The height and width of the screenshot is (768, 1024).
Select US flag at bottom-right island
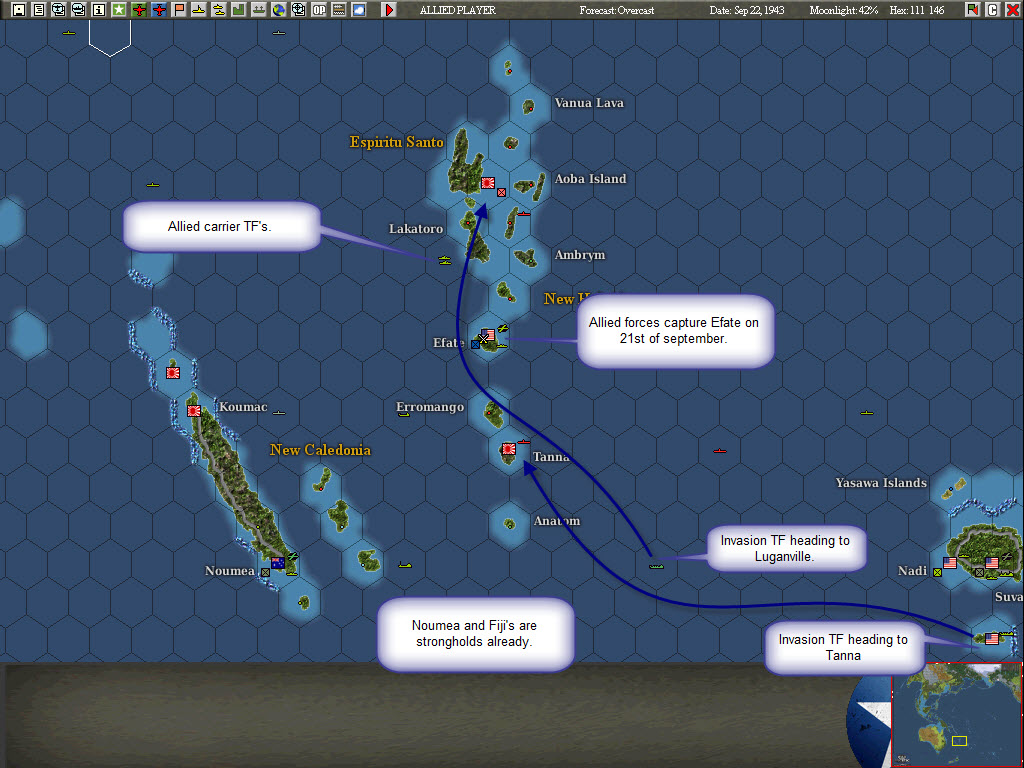point(992,639)
